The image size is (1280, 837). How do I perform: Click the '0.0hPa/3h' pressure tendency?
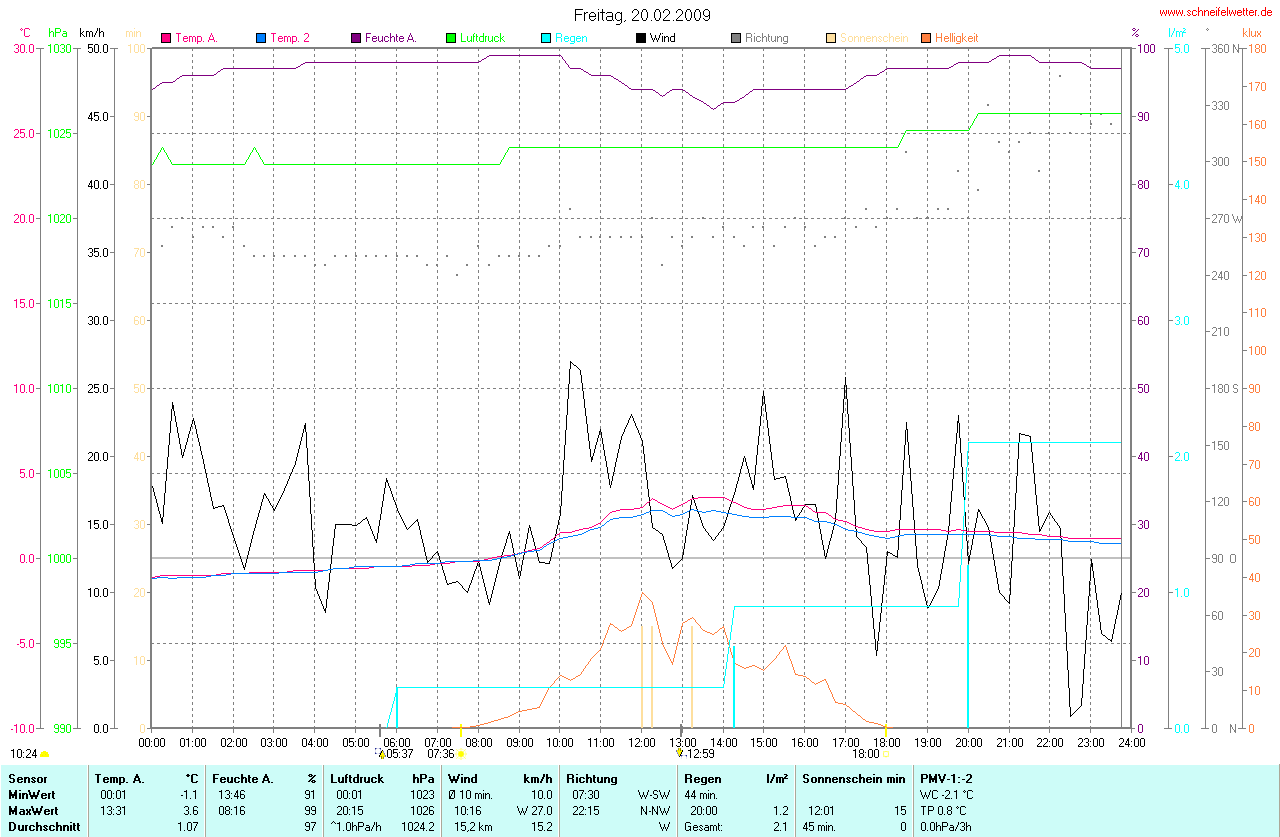click(946, 827)
